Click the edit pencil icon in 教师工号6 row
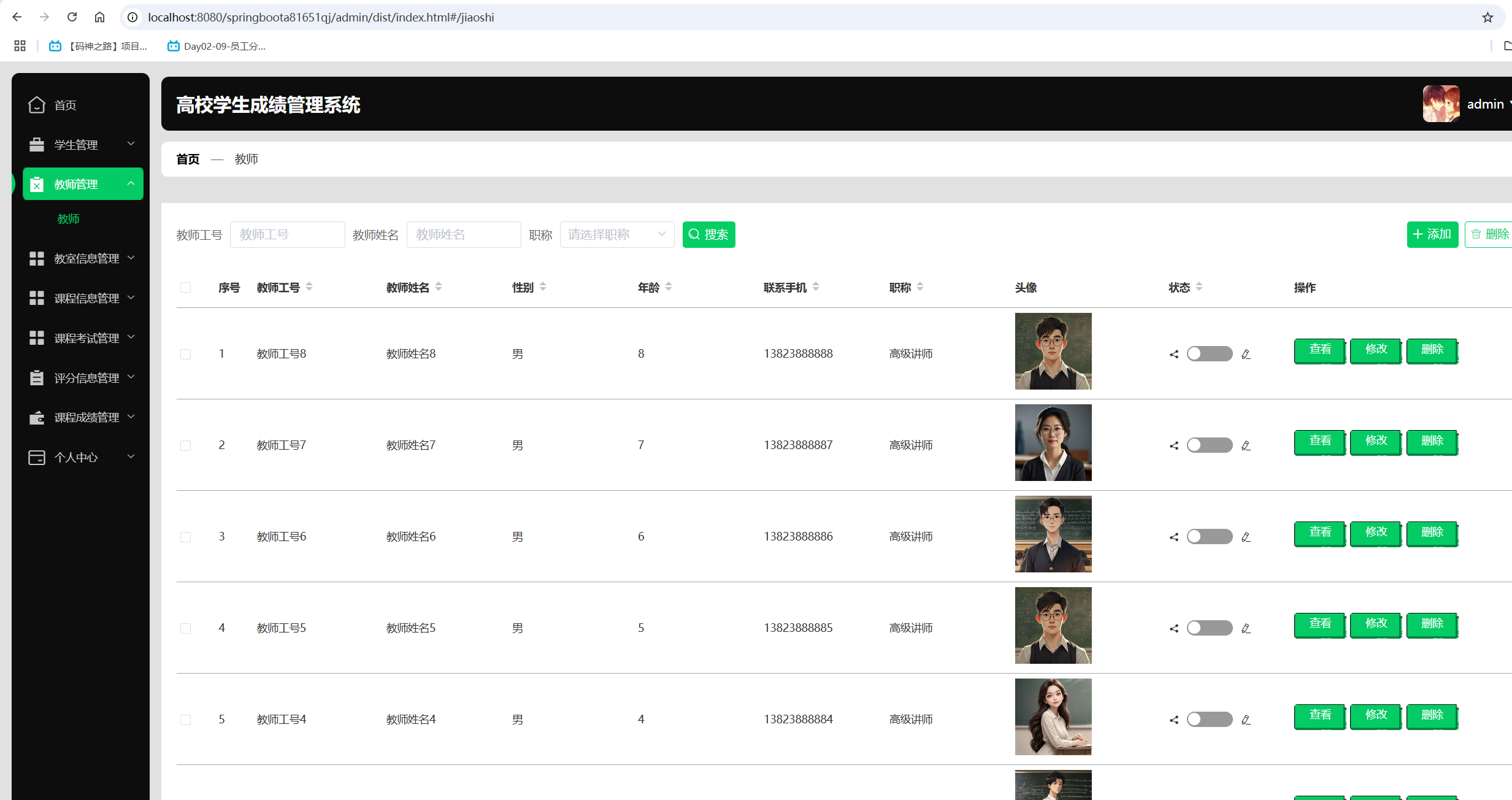This screenshot has width=1512, height=800. (1246, 537)
